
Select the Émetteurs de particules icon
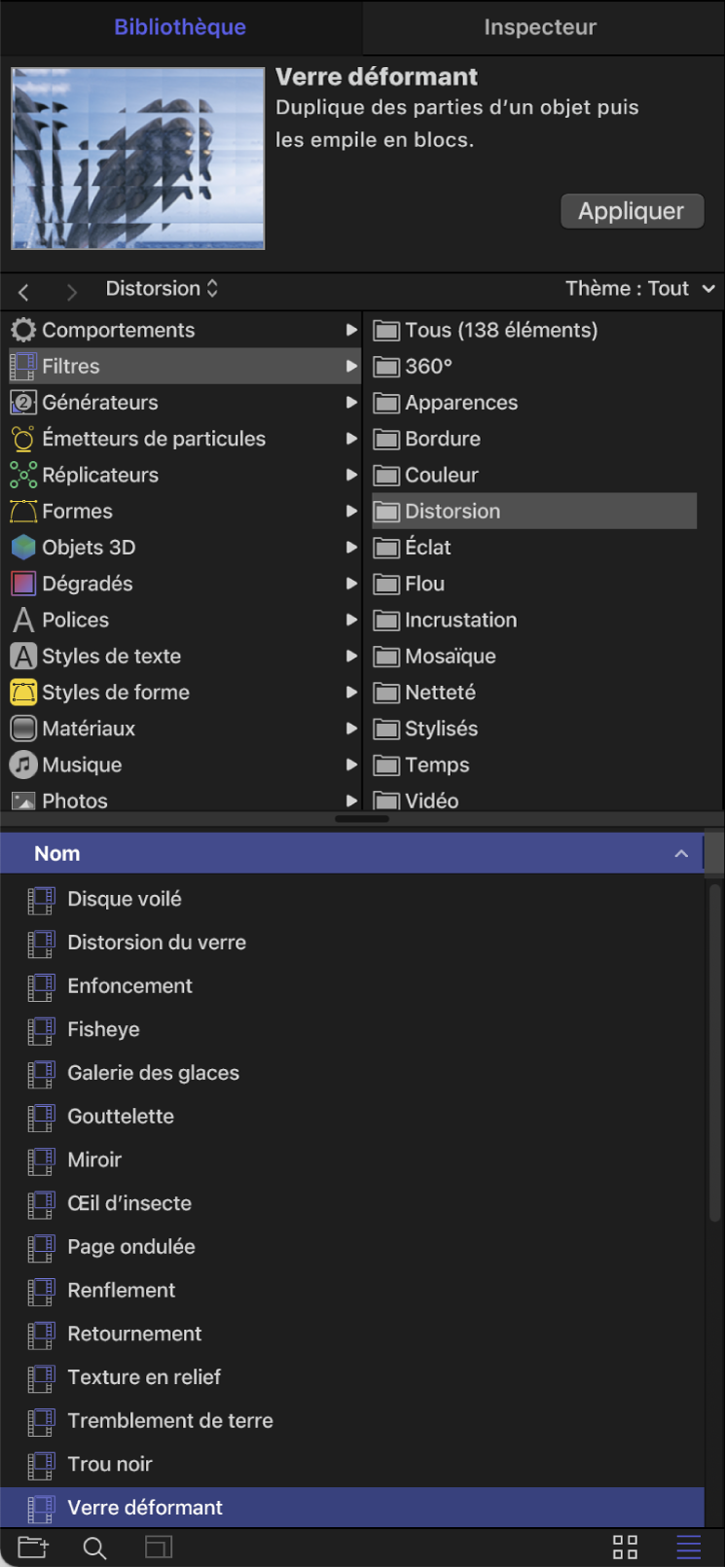click(x=23, y=439)
